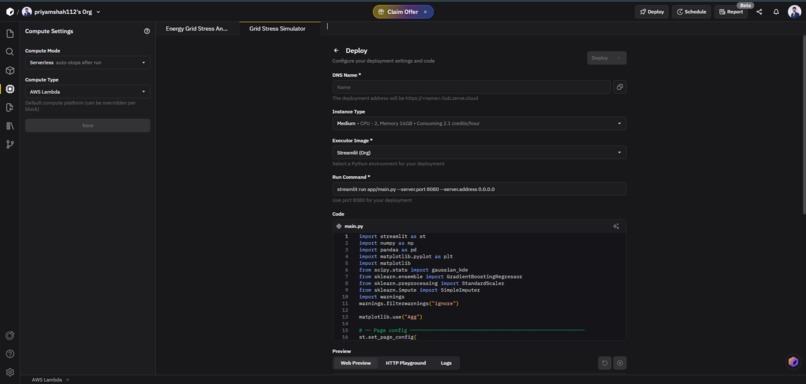
Task: Click the Deploy button in top bar
Action: [652, 12]
